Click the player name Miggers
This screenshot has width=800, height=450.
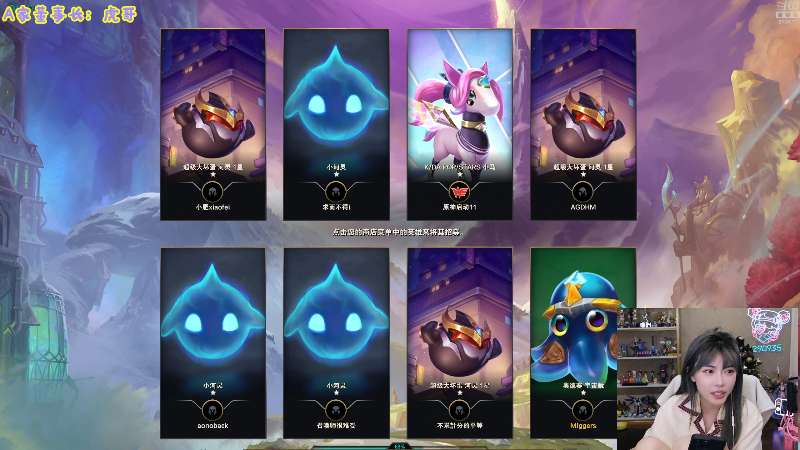coord(583,426)
